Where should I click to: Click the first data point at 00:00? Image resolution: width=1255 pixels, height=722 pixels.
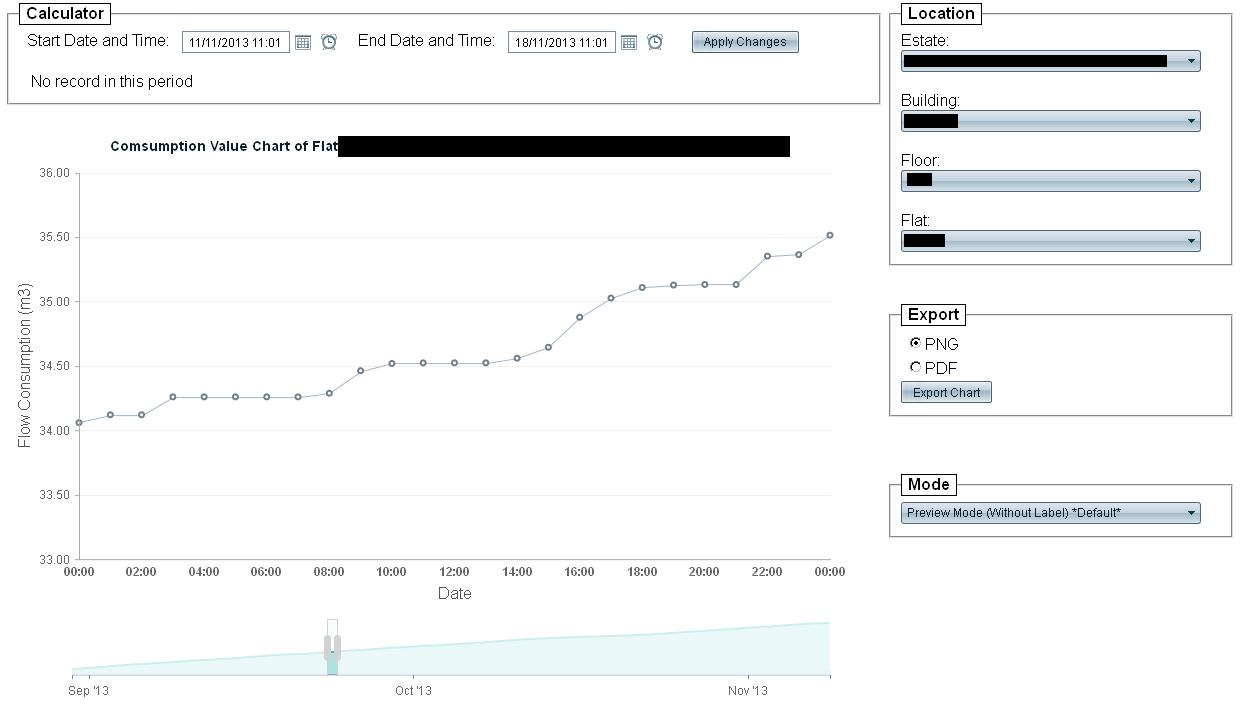pos(79,422)
